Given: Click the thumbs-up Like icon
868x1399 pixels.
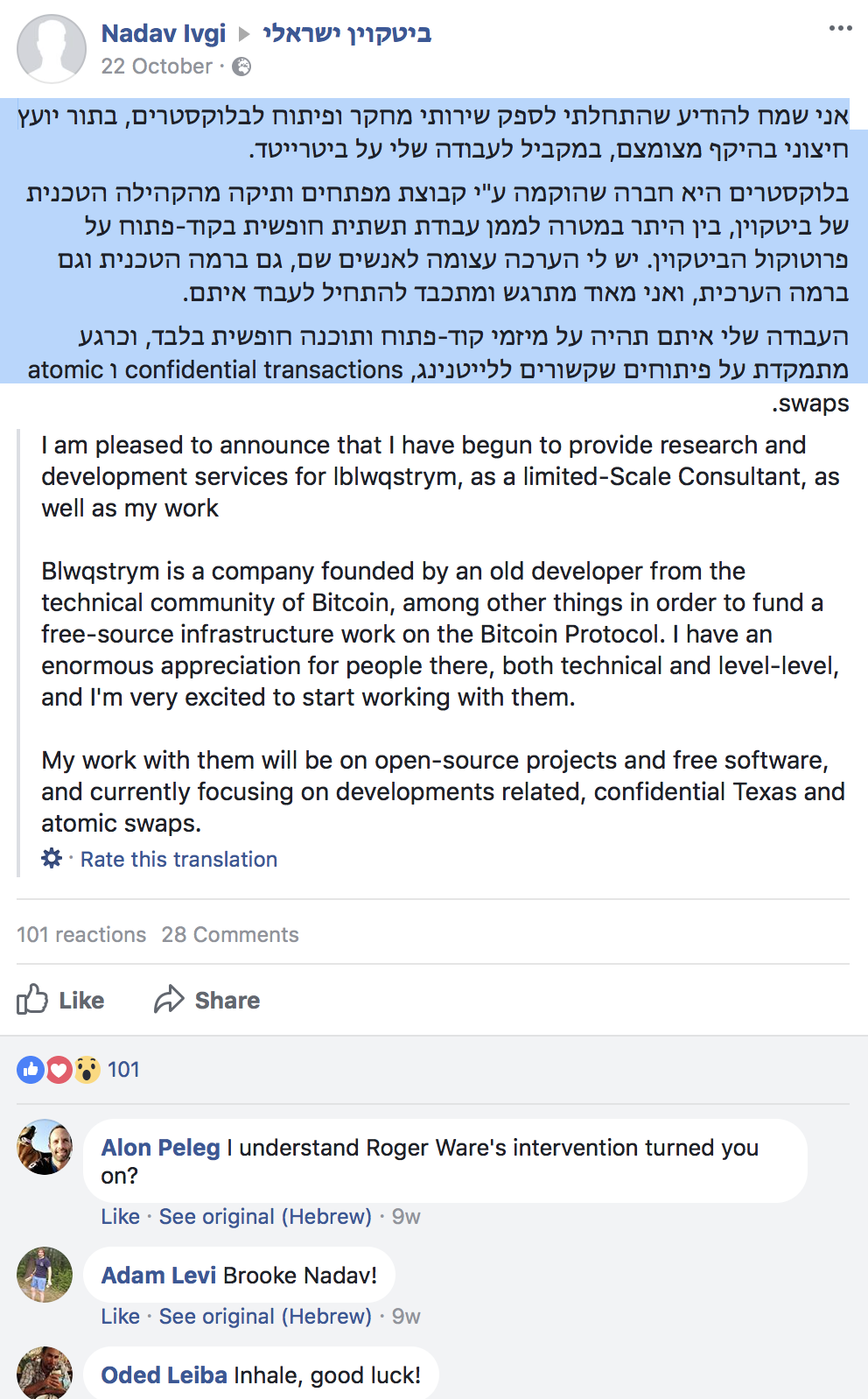Looking at the screenshot, I should pos(32,999).
